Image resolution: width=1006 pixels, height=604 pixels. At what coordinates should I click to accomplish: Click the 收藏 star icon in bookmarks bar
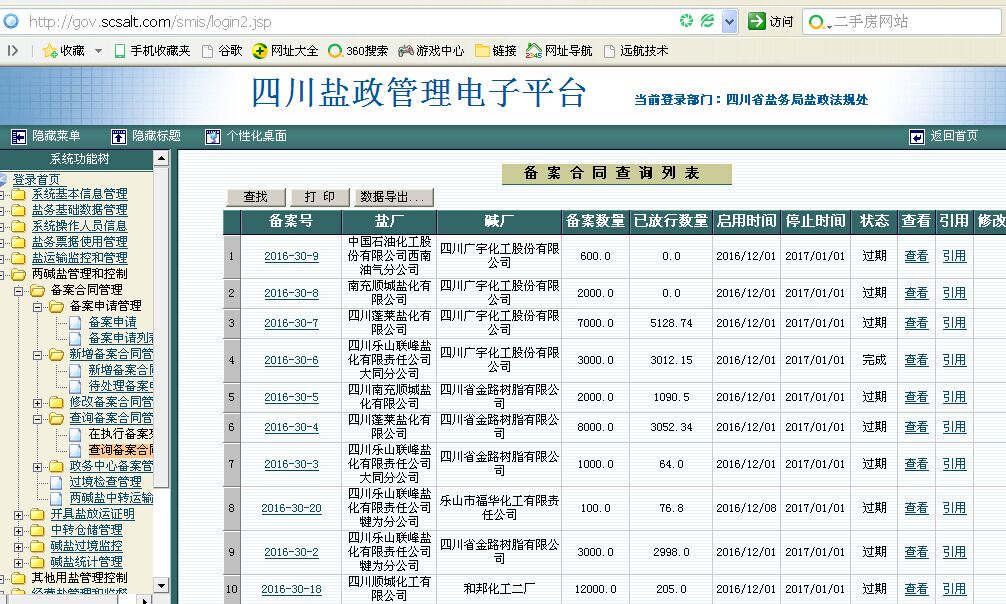click(x=49, y=51)
